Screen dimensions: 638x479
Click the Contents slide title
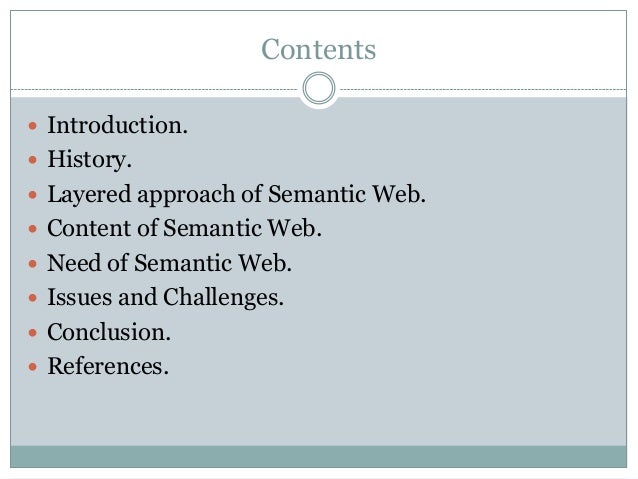point(318,49)
